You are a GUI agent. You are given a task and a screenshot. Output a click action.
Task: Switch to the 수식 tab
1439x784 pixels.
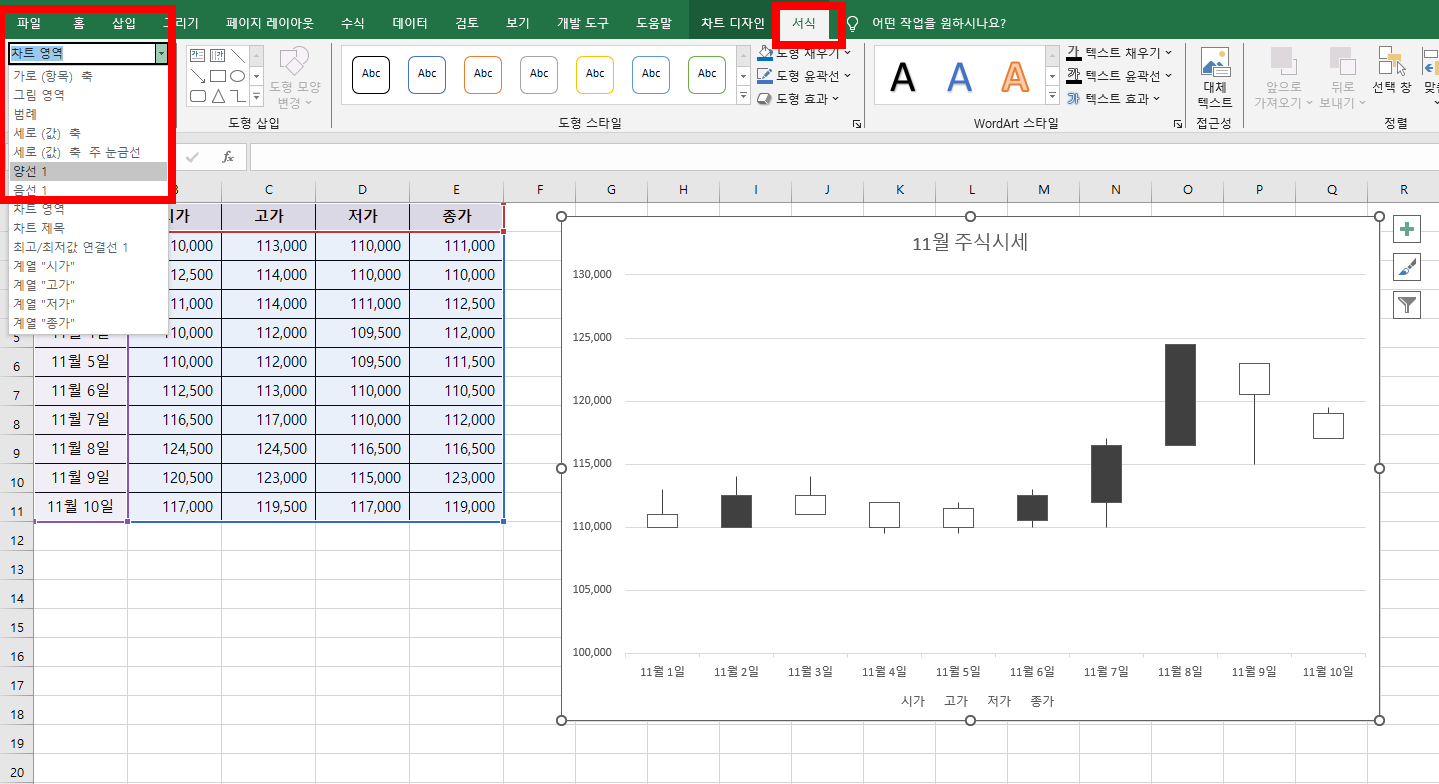click(353, 22)
